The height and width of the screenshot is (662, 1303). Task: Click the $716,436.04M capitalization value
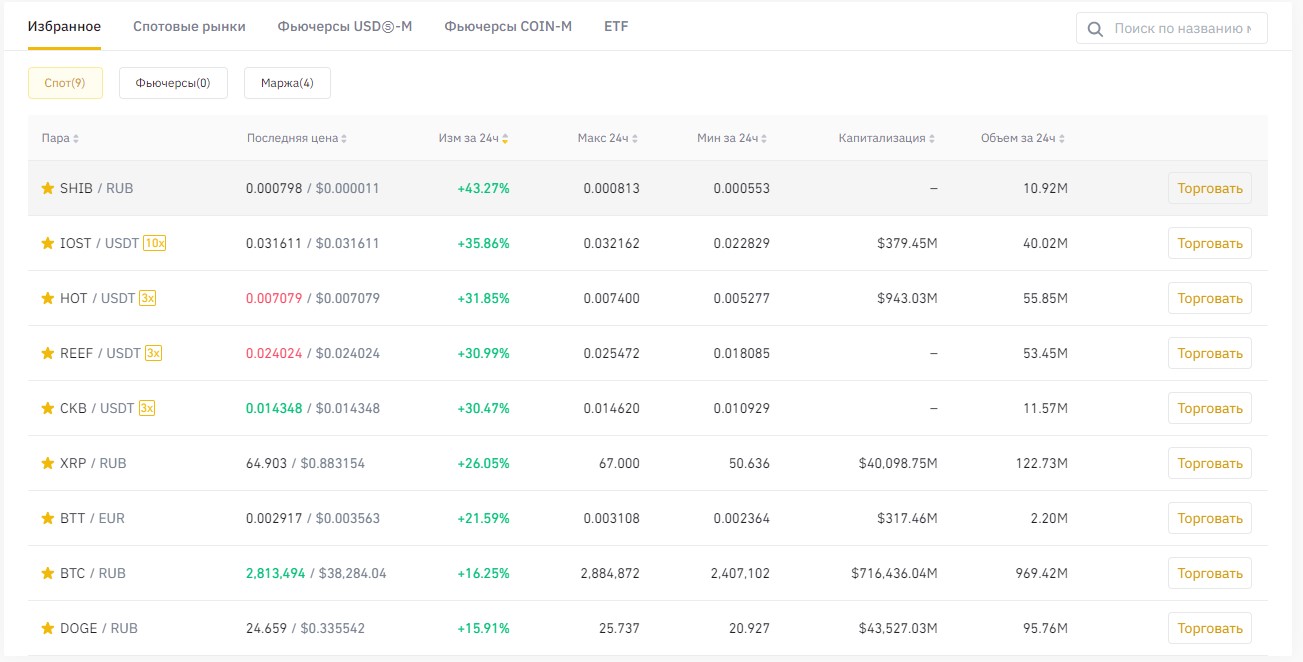(895, 573)
